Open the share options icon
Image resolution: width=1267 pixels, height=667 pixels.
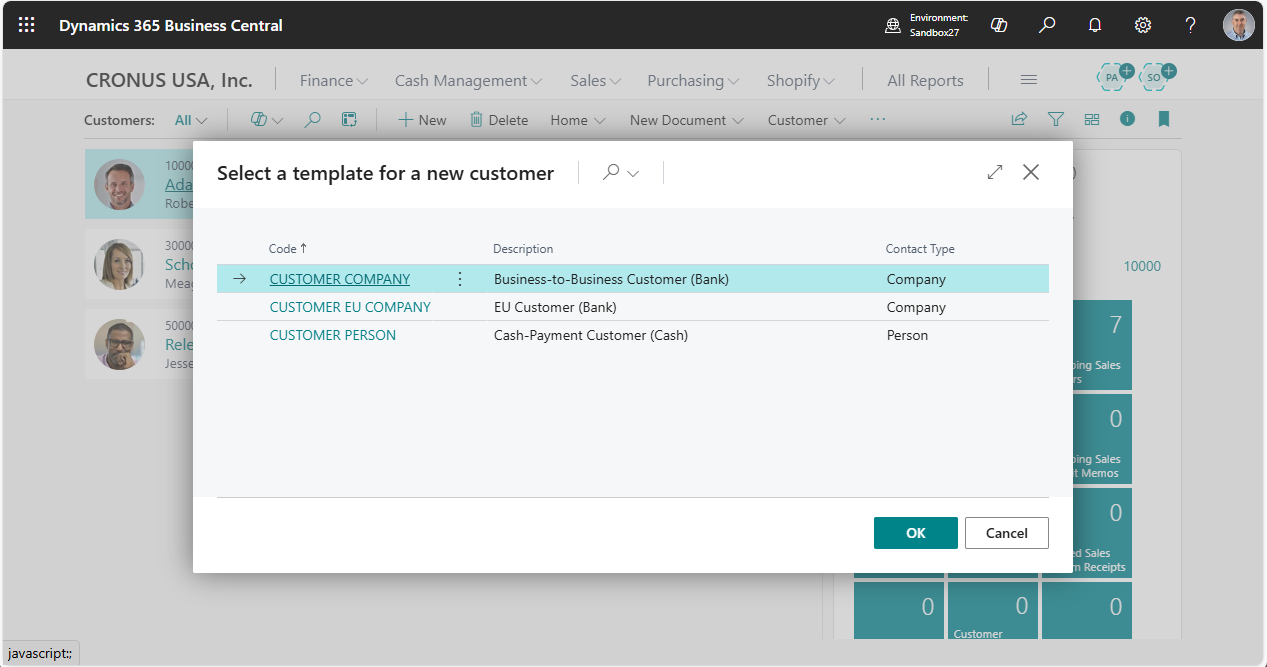(1018, 119)
